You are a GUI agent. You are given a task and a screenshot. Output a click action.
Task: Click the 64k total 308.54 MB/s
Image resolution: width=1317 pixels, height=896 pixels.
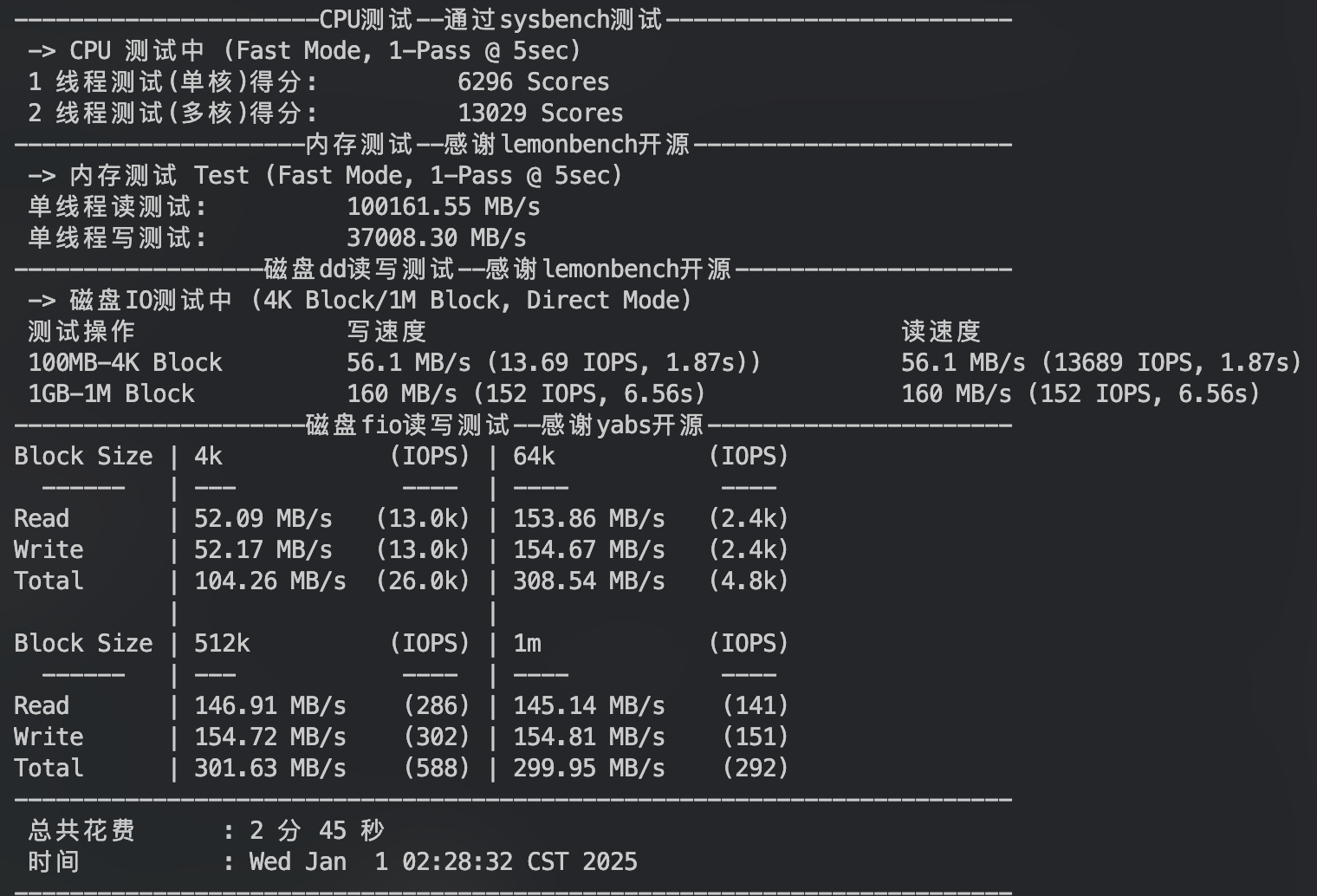click(x=589, y=581)
